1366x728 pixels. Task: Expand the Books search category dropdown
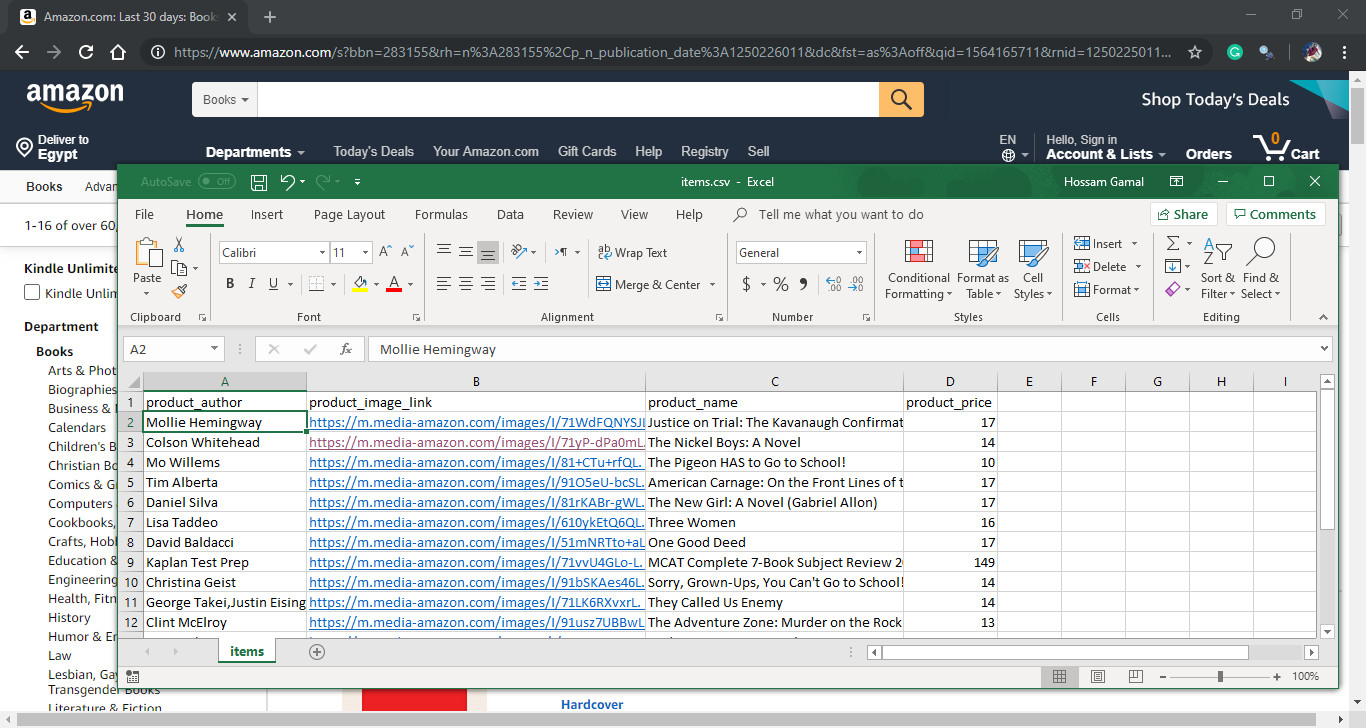click(x=224, y=99)
